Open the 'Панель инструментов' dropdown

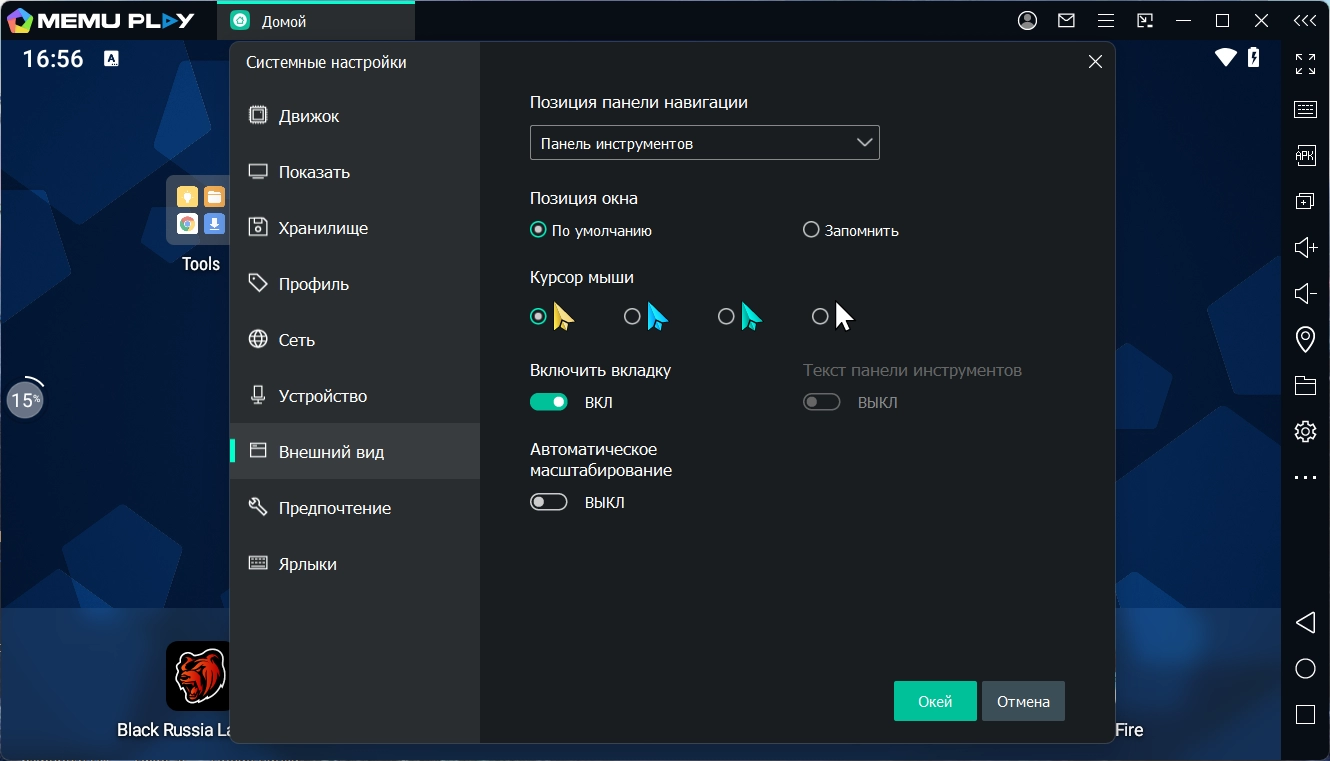pos(705,143)
